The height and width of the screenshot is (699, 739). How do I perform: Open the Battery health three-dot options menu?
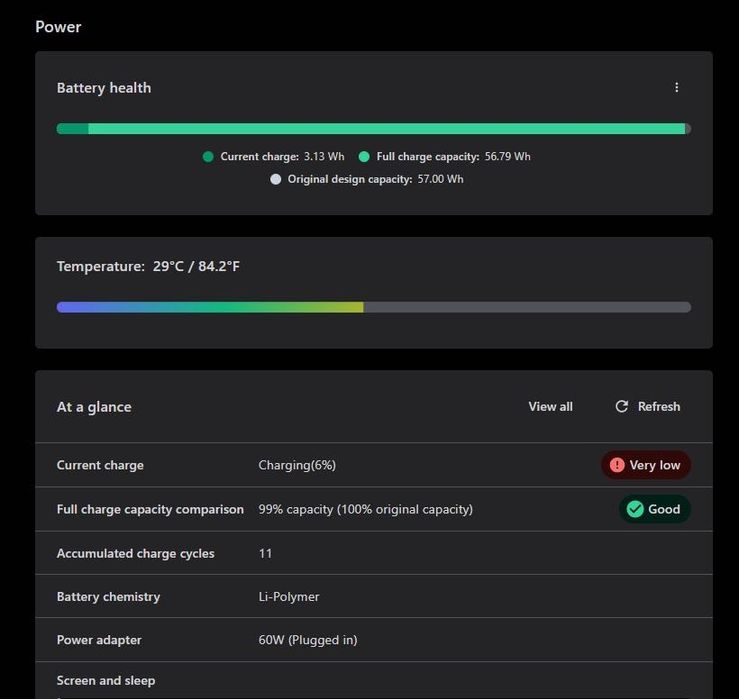677,87
